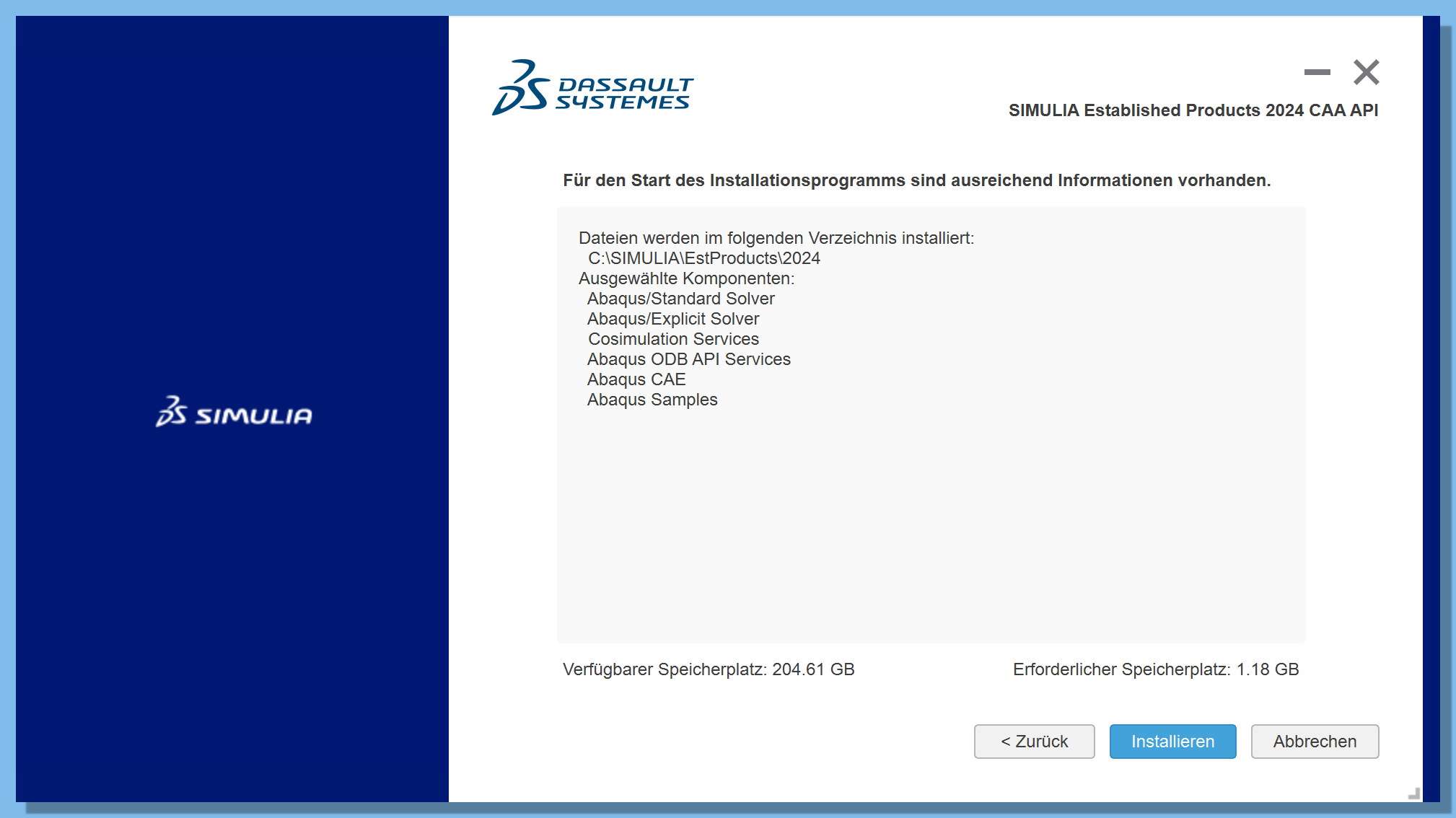Click the Ausgewählte Komponenten heading

[686, 278]
